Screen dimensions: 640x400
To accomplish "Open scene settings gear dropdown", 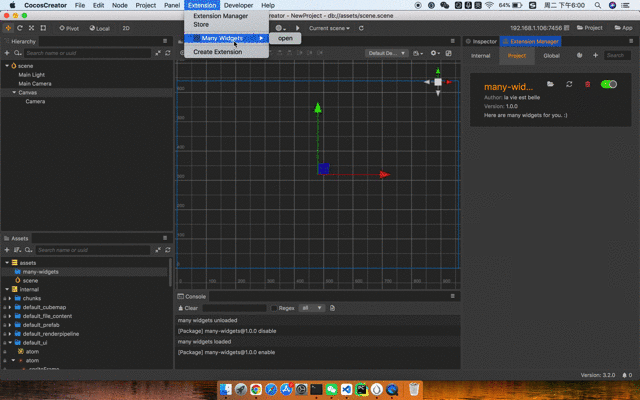I will [435, 53].
